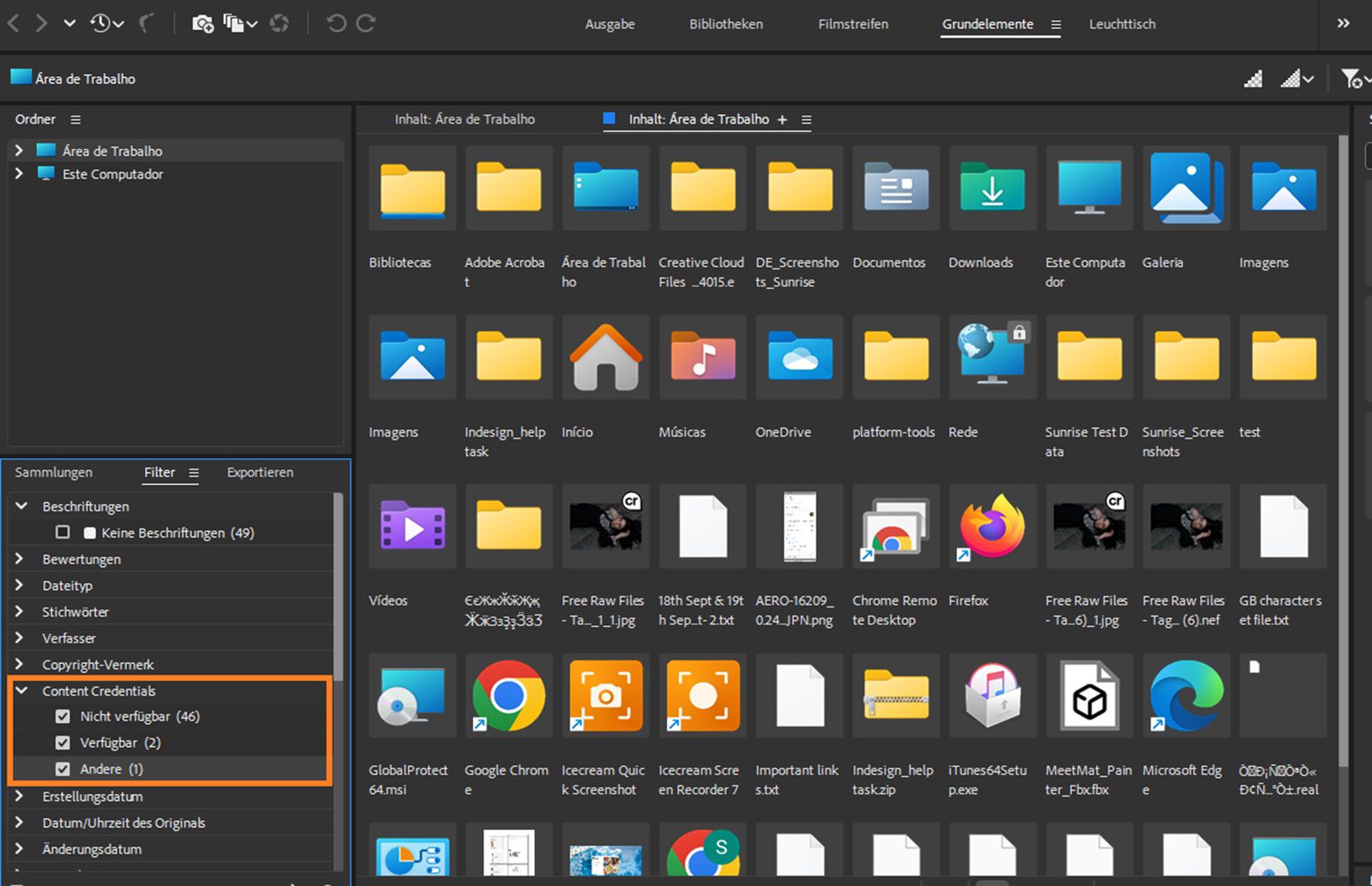Open the Sammlungen panel tab

[53, 473]
